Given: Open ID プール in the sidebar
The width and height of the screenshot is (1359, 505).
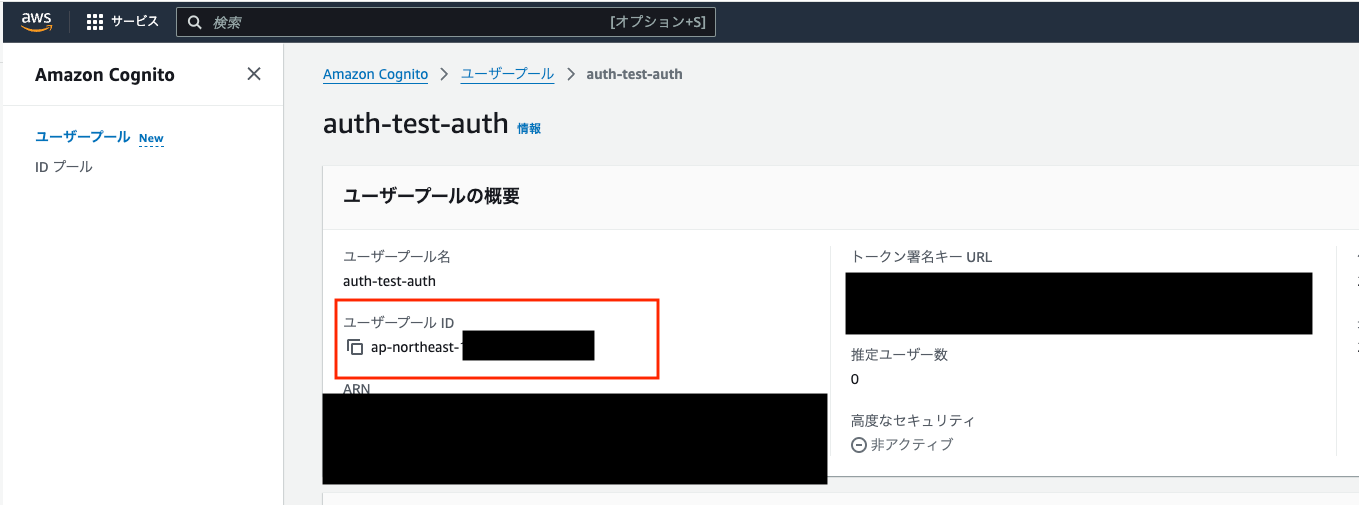Looking at the screenshot, I should (x=64, y=166).
